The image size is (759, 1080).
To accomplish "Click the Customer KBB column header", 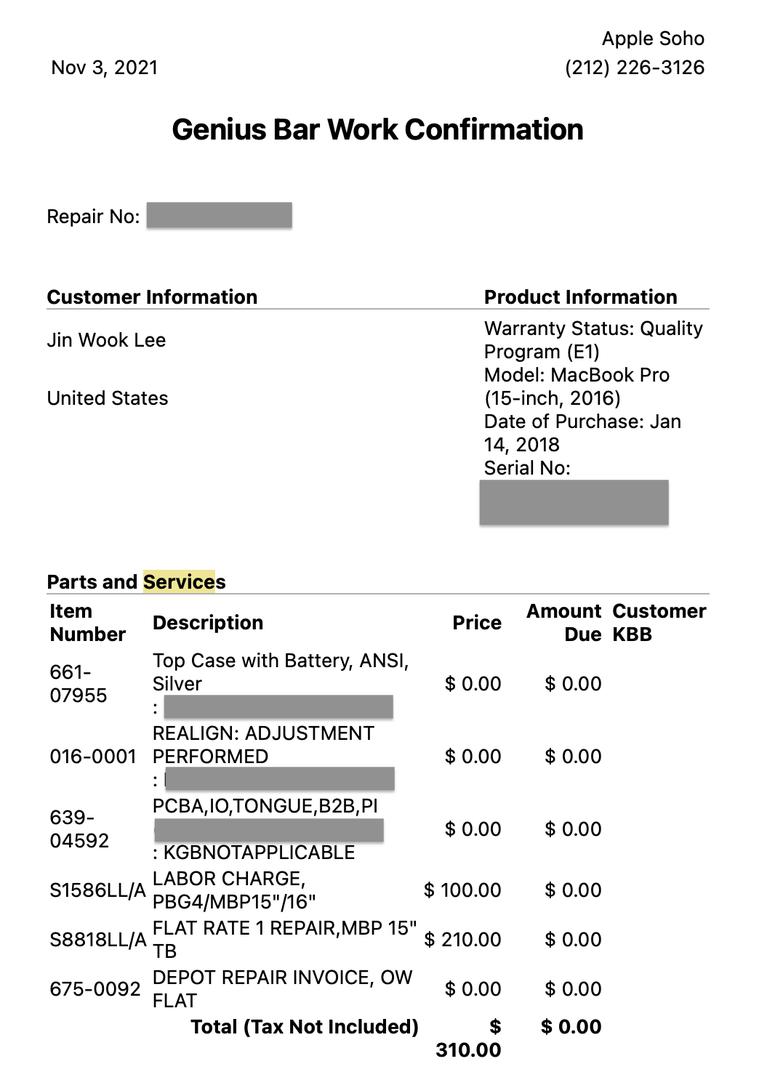I will pyautogui.click(x=659, y=623).
